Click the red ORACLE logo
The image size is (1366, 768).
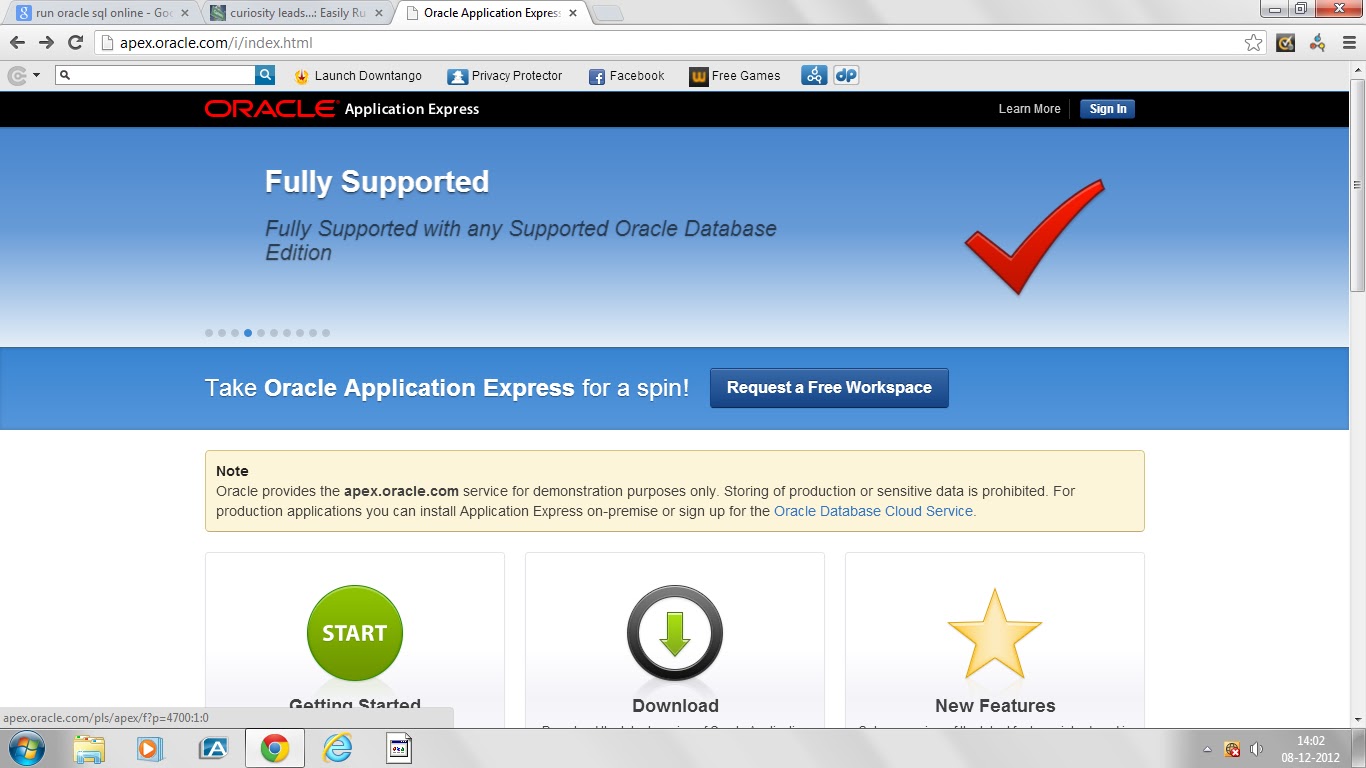270,109
